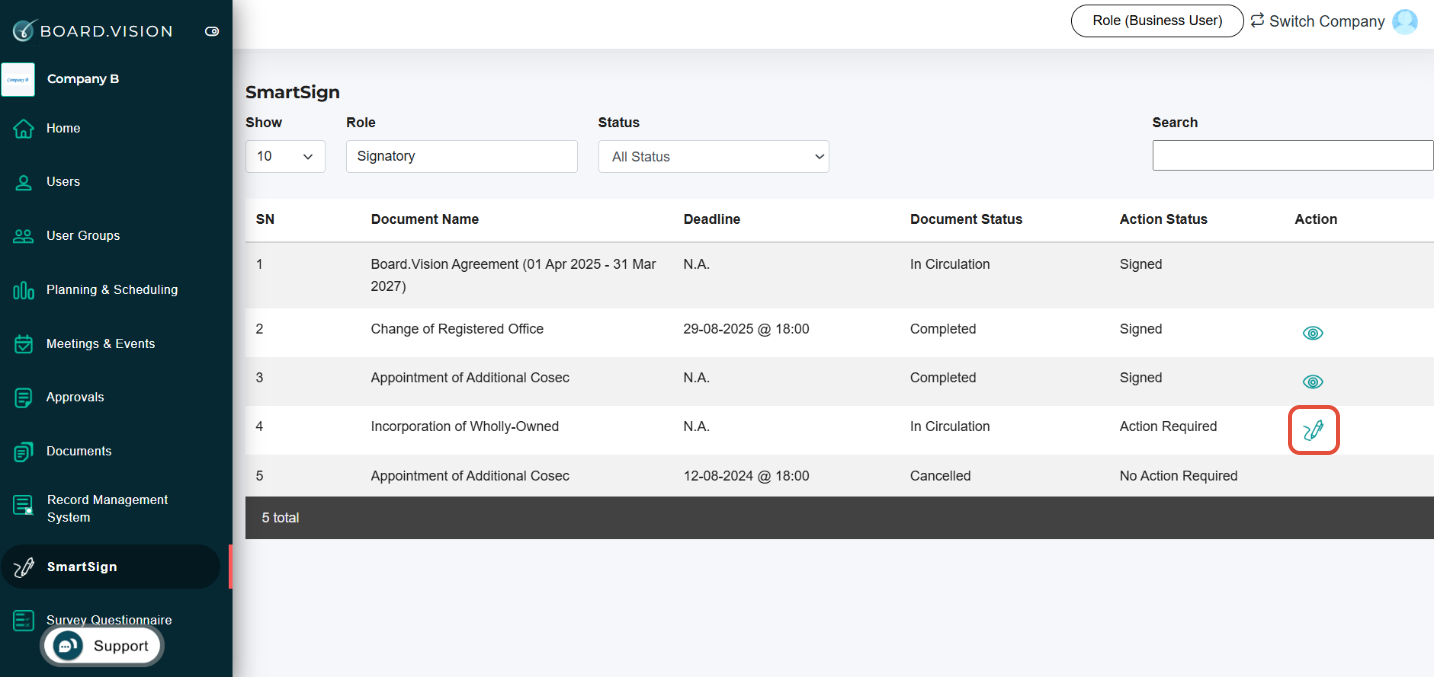This screenshot has width=1434, height=677.
Task: Navigate to Planning & Scheduling
Action: (112, 290)
